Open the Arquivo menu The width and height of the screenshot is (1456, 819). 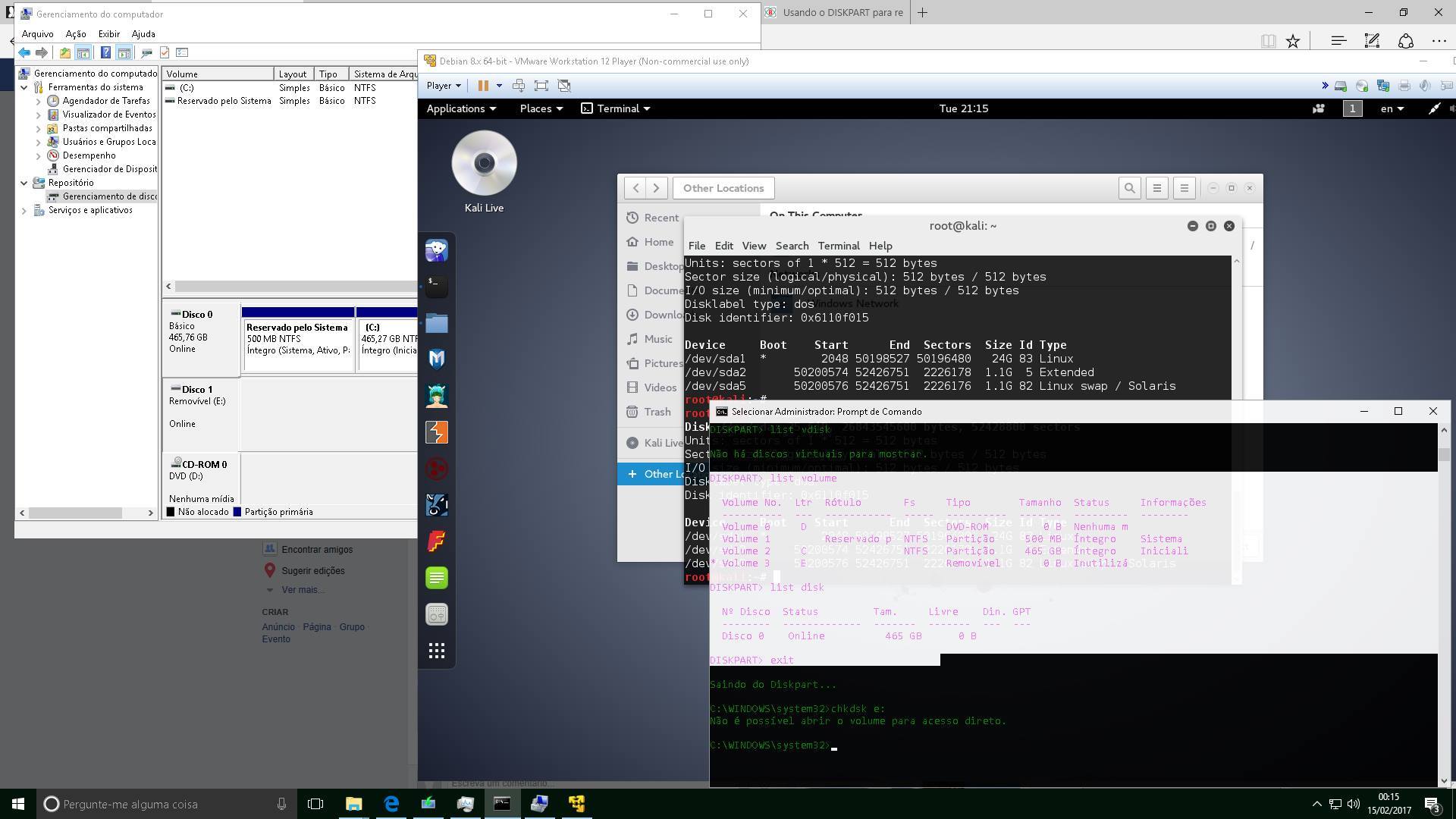tap(37, 34)
